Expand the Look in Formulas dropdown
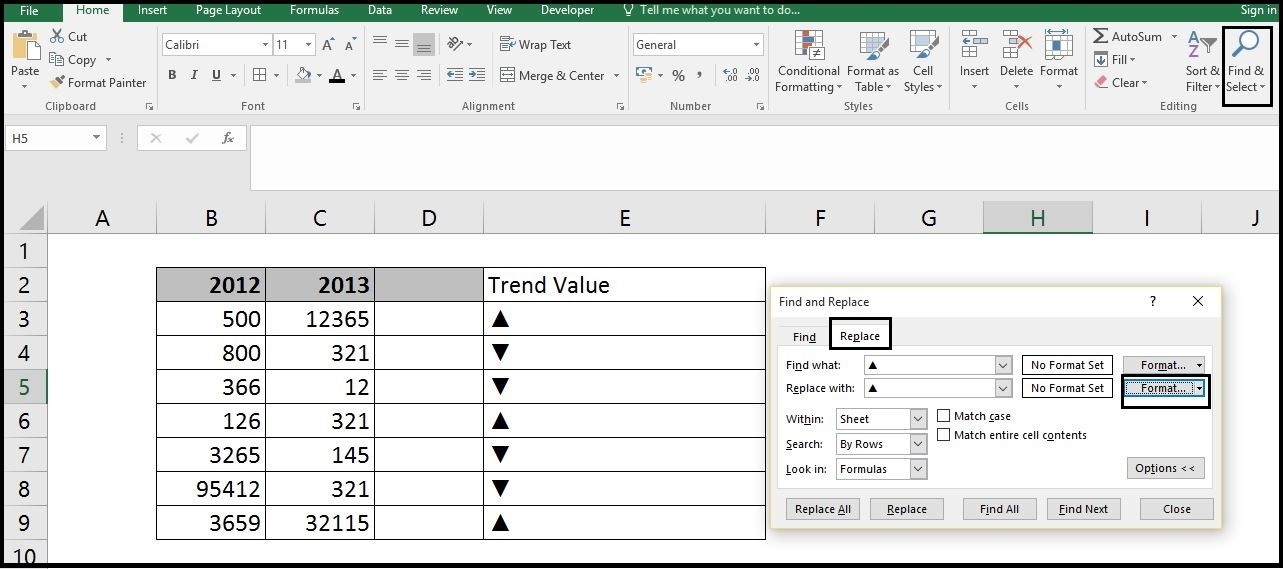1283x569 pixels. pyautogui.click(x=918, y=469)
